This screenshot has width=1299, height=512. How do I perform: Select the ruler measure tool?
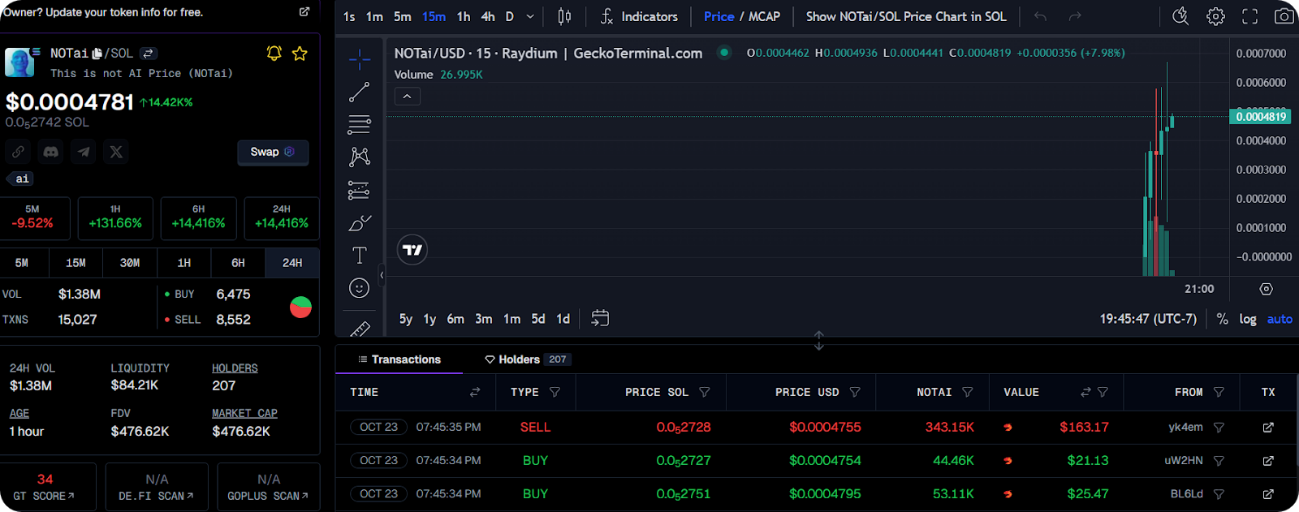point(359,327)
